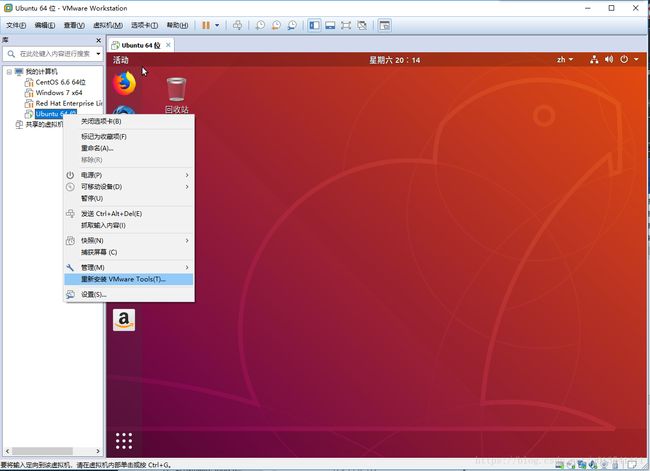The width and height of the screenshot is (650, 471).
Task: Toggle the library sidebar view icon
Action: click(x=314, y=25)
